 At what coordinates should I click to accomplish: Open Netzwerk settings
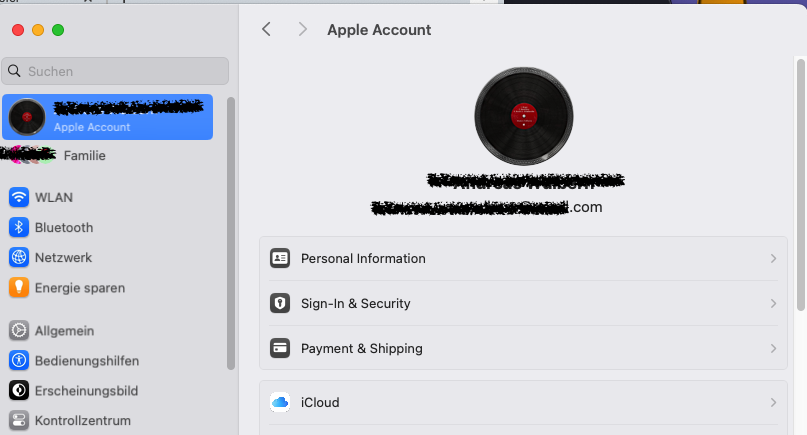coord(108,257)
